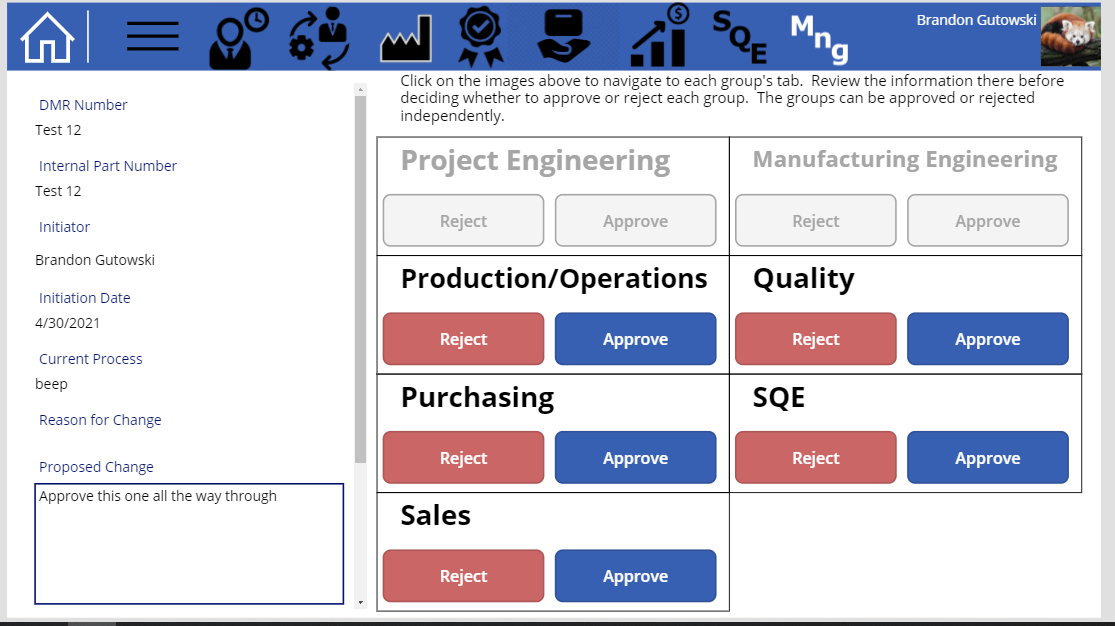1115x626 pixels.
Task: Reject the Production/Operations group
Action: pyautogui.click(x=463, y=339)
